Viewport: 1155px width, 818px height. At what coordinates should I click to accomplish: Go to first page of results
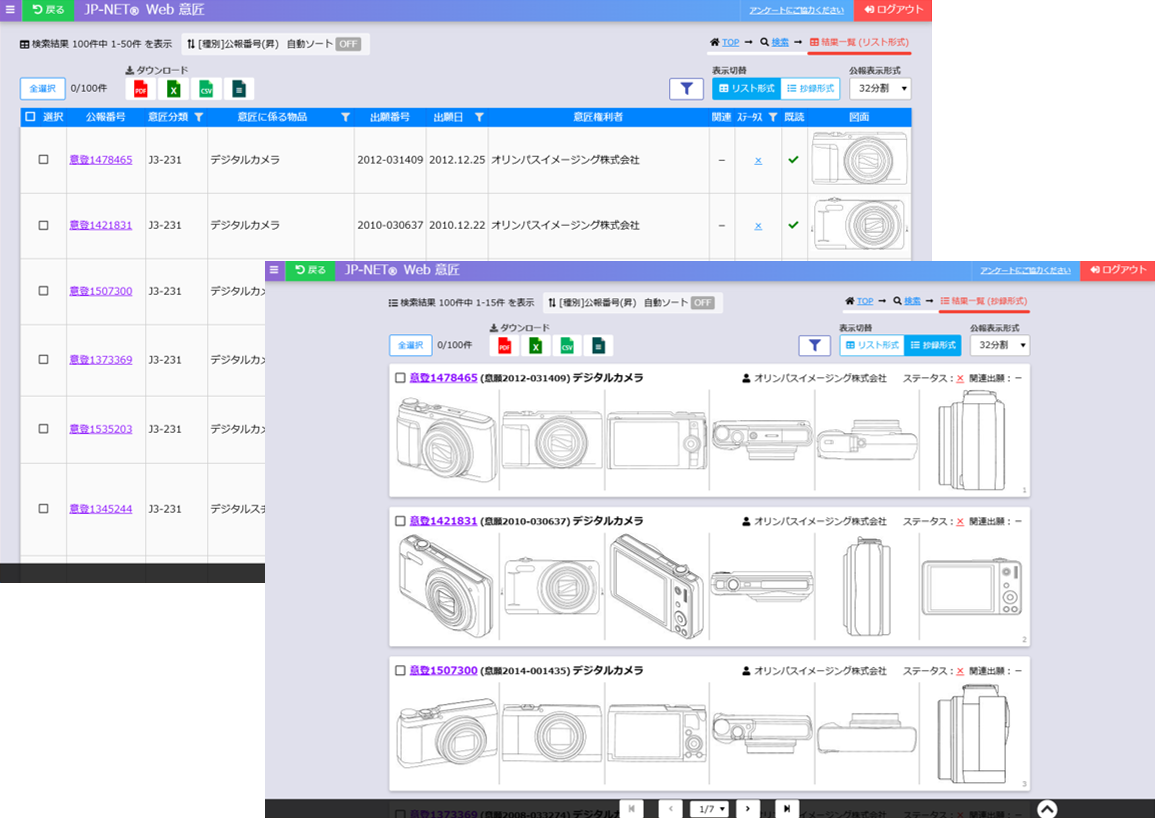pyautogui.click(x=631, y=808)
